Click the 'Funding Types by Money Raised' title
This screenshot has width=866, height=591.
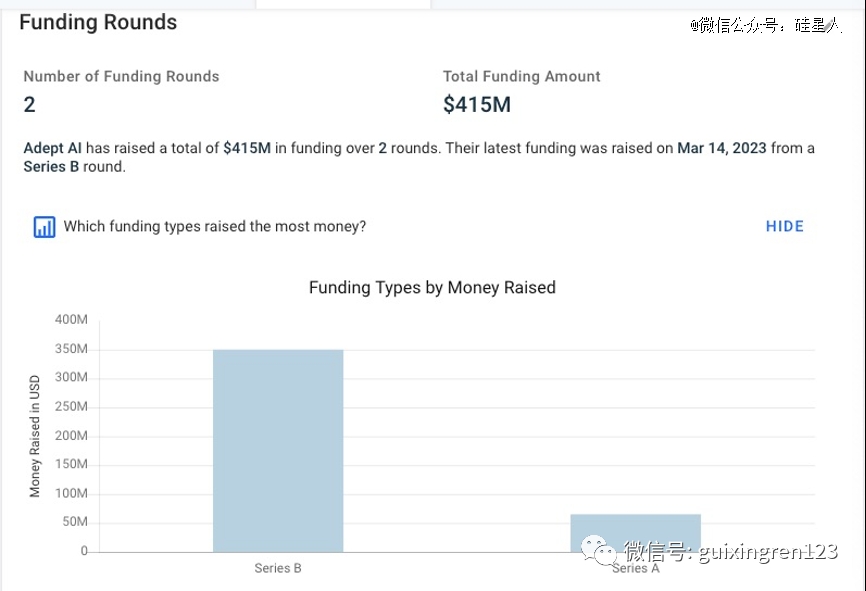tap(432, 287)
